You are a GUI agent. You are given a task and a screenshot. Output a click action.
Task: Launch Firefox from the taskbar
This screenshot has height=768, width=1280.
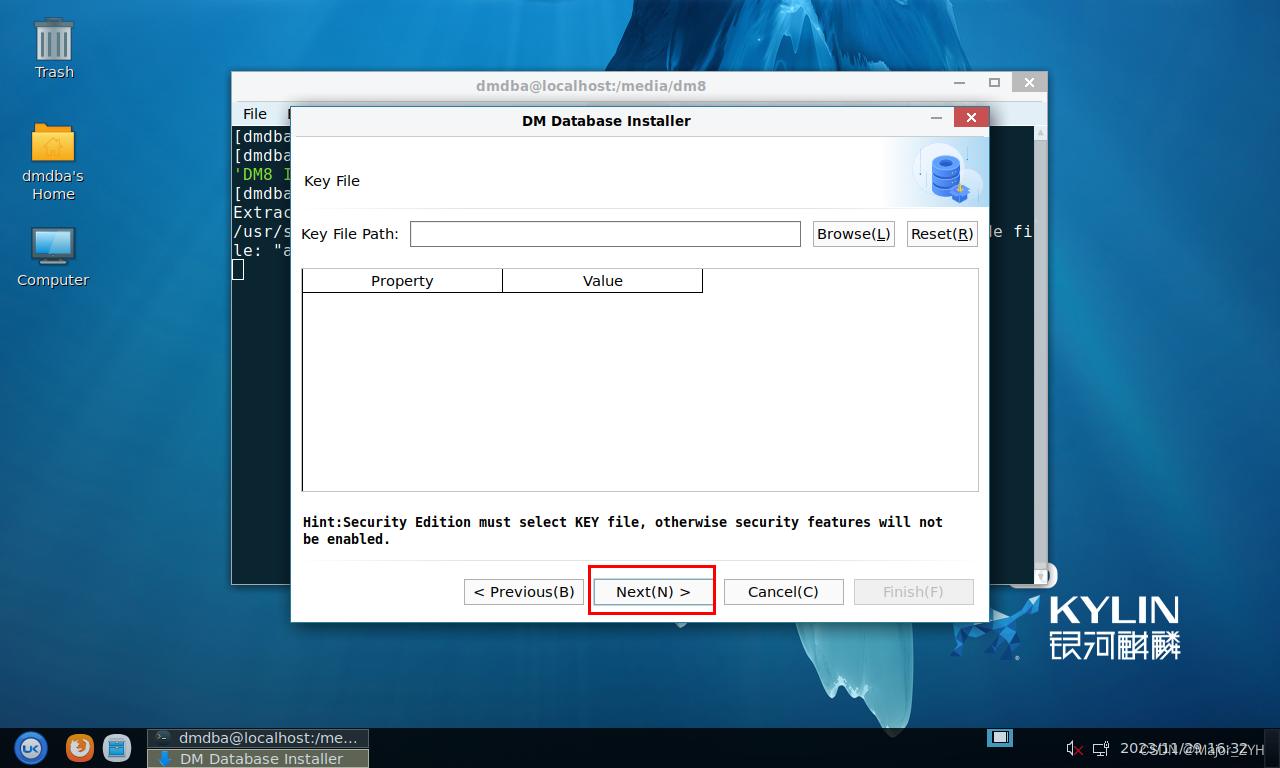80,747
